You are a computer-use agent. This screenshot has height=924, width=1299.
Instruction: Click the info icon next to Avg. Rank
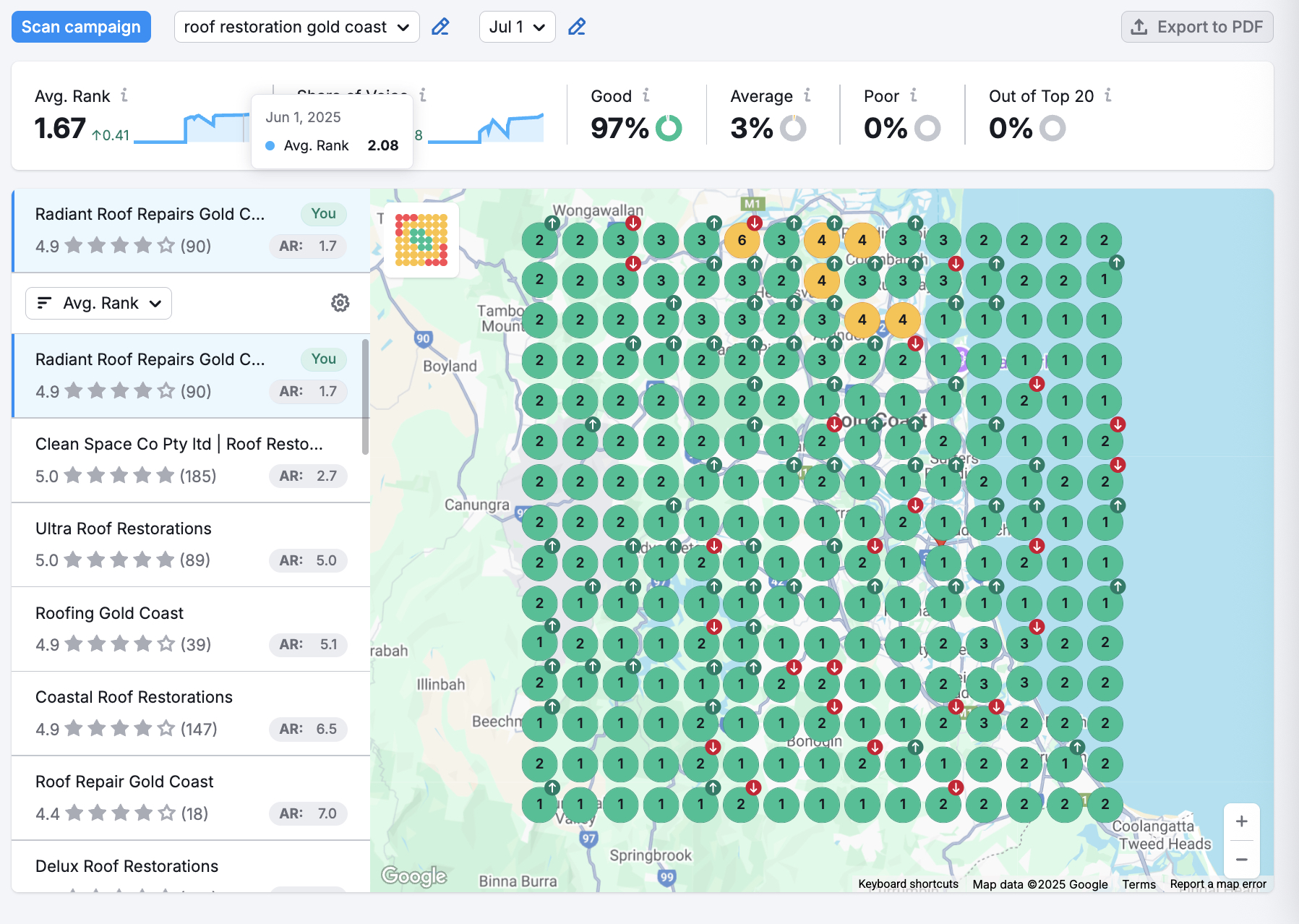[x=124, y=95]
